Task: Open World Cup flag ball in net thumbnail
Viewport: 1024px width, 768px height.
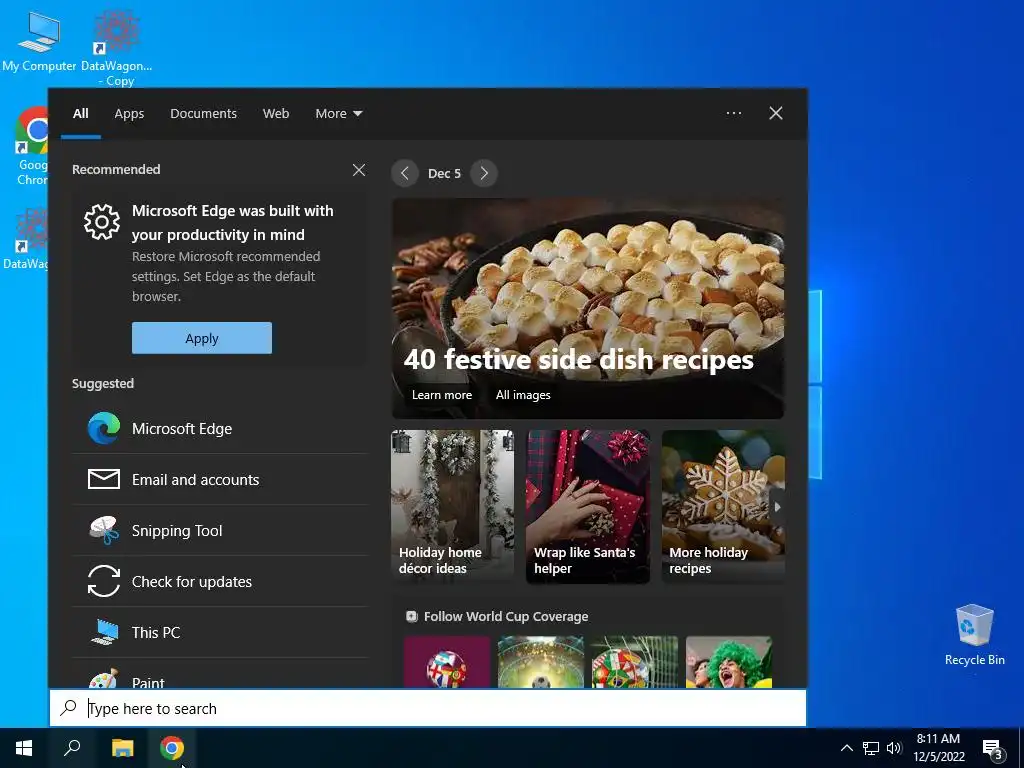Action: click(635, 662)
